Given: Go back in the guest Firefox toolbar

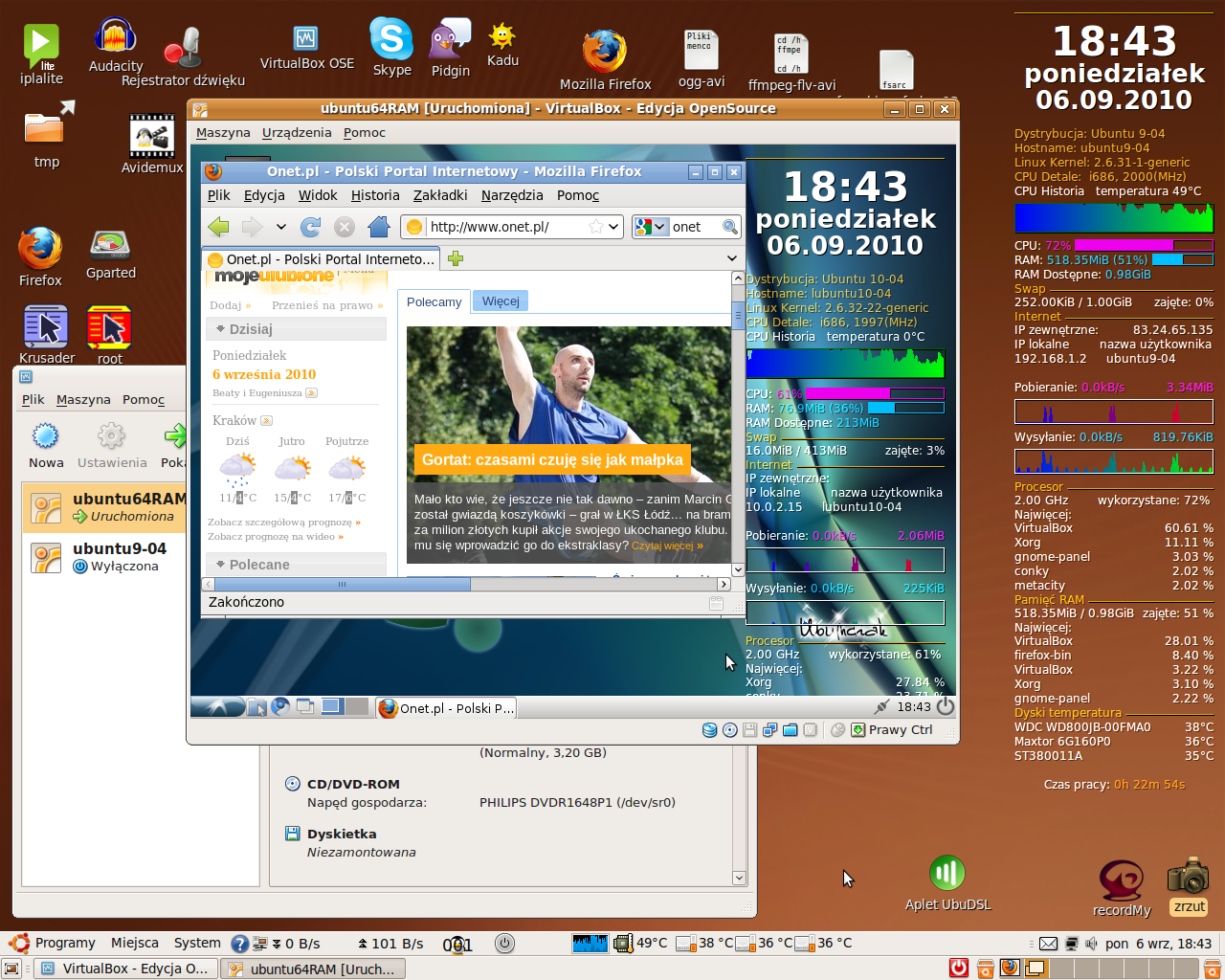Looking at the screenshot, I should (x=219, y=227).
